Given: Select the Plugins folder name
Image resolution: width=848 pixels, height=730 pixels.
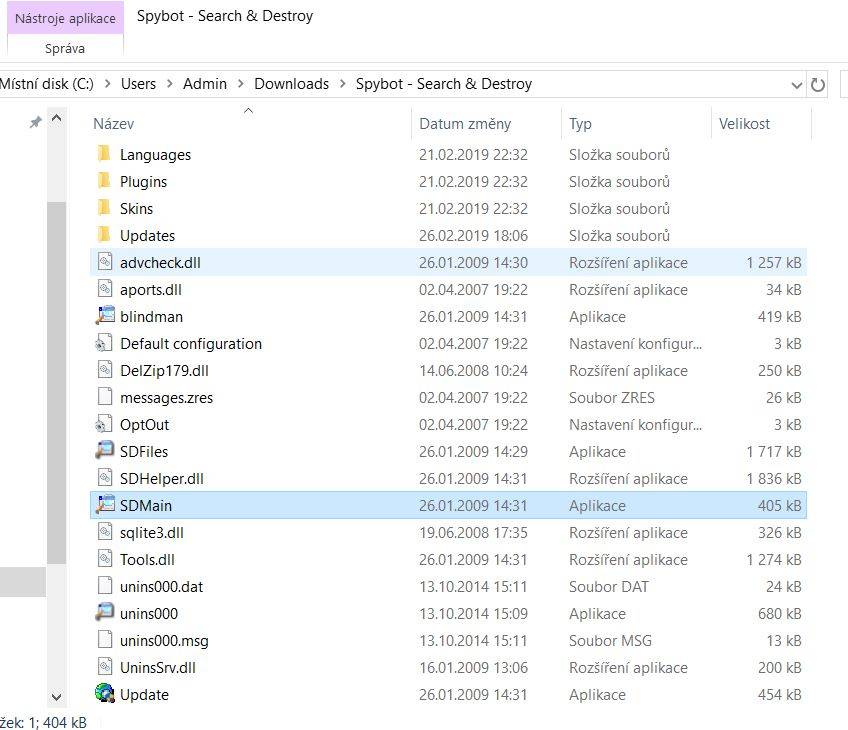Looking at the screenshot, I should tap(143, 182).
